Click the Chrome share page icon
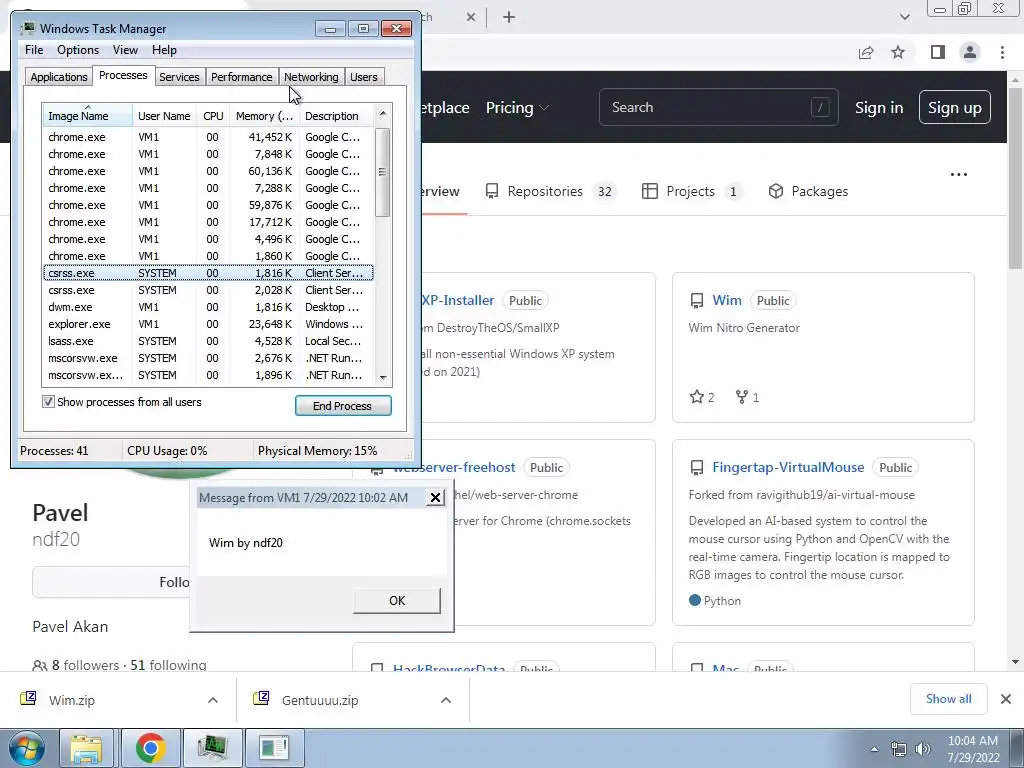The image size is (1024, 768). pos(866,52)
